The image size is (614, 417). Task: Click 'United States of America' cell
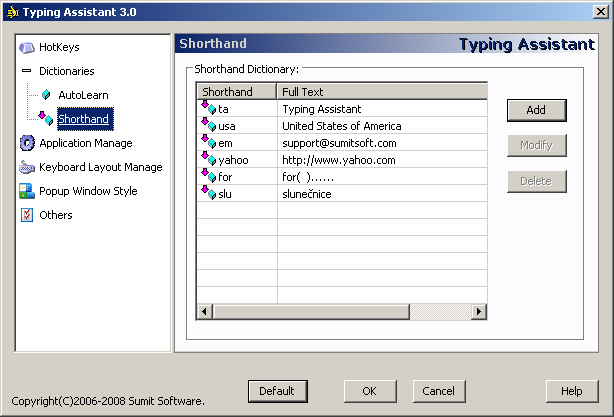(382, 126)
